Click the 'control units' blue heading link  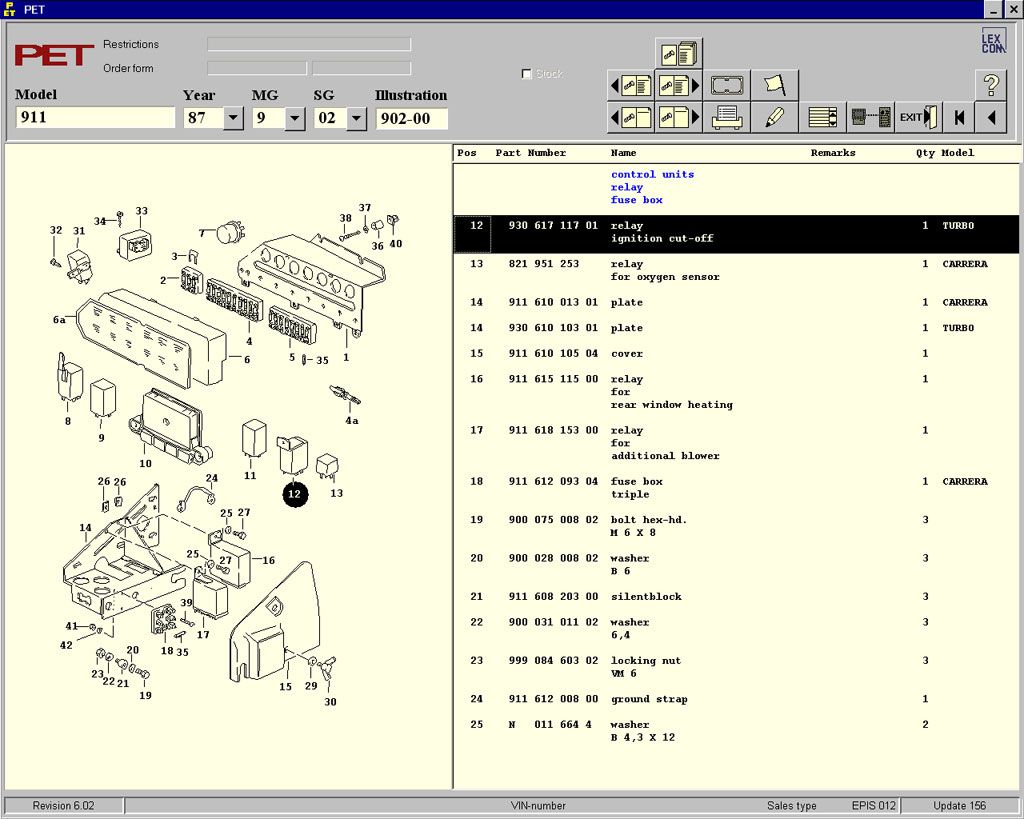point(652,174)
